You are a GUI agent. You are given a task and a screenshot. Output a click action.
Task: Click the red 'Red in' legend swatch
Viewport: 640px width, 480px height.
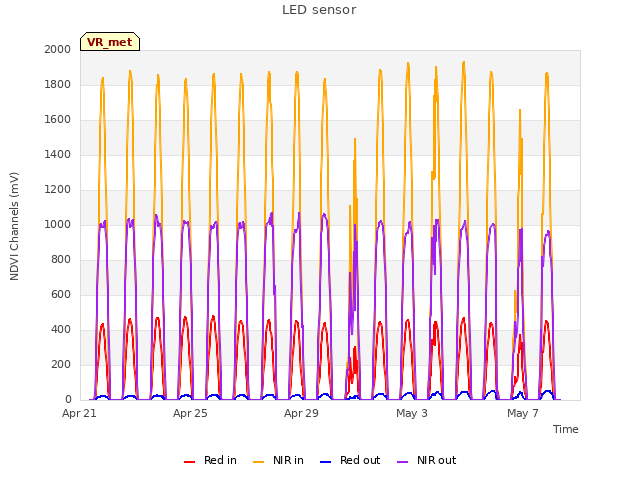tap(189, 462)
